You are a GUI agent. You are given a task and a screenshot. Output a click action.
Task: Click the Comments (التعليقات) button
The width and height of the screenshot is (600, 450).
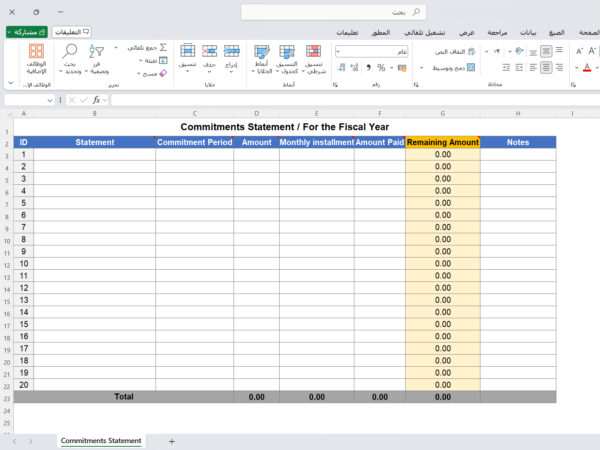tap(72, 32)
